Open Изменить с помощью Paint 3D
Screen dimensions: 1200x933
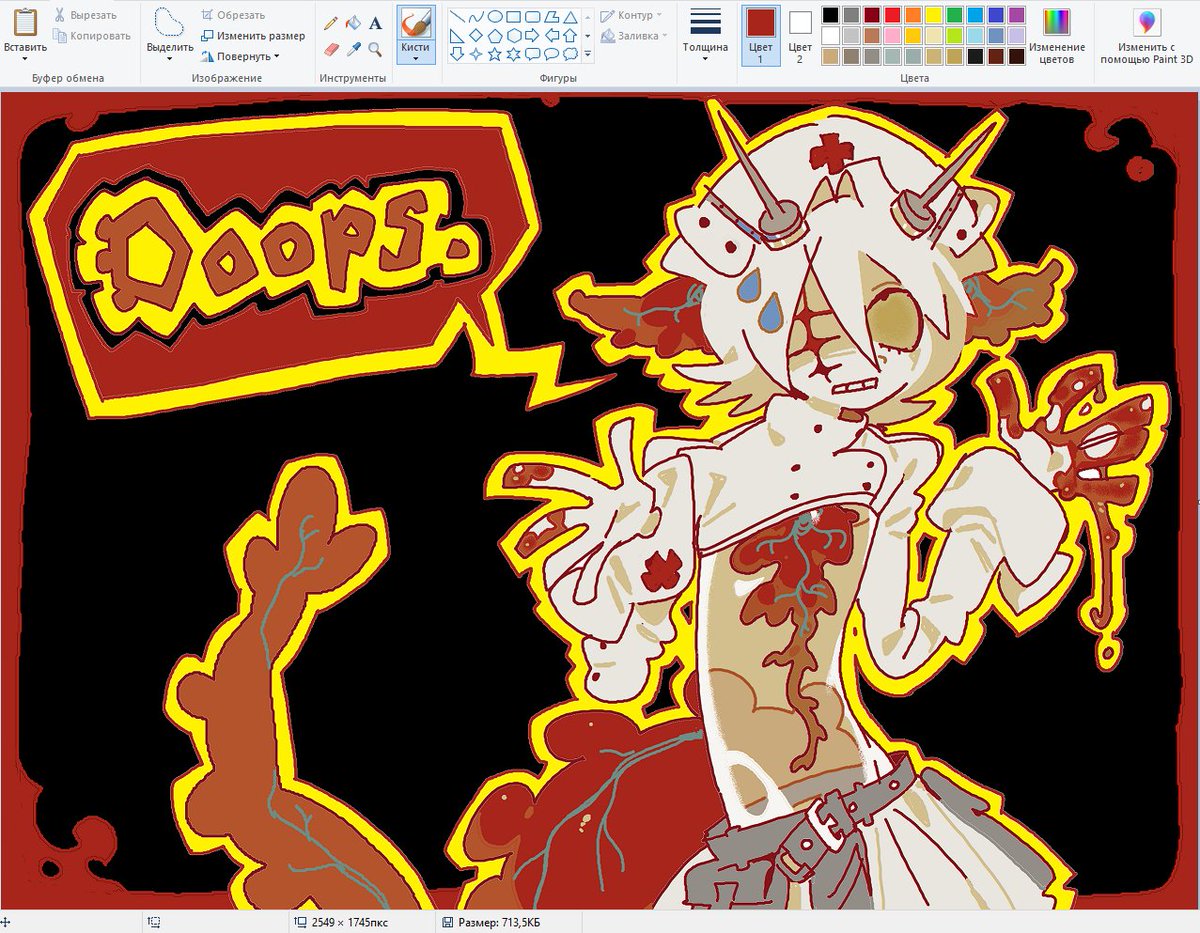(x=1146, y=37)
